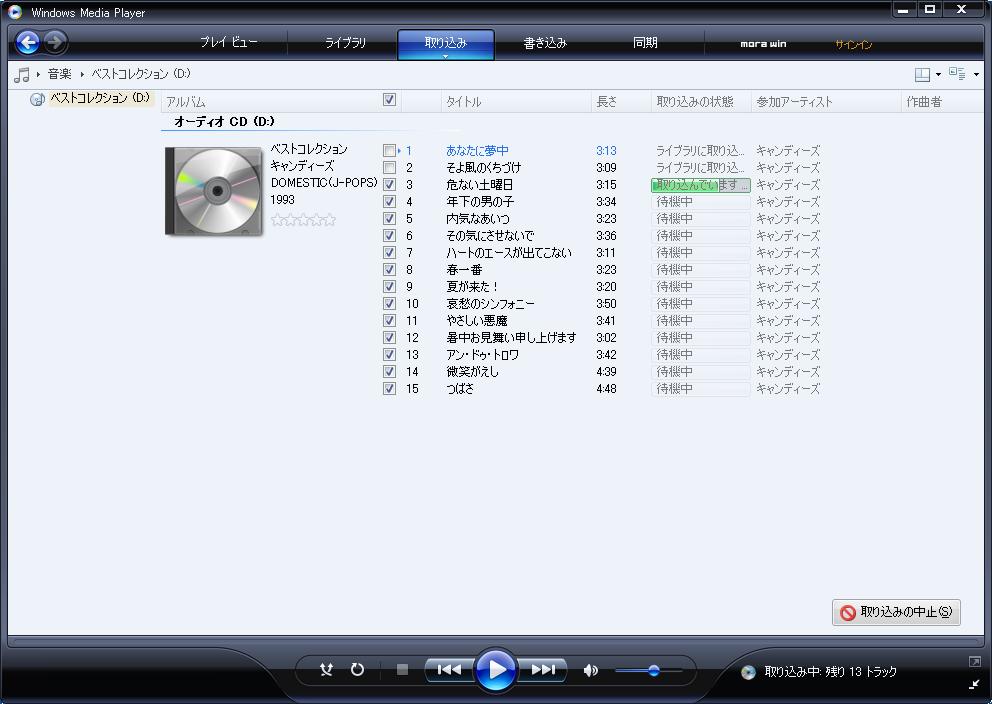Toggle repeat playback

tap(357, 669)
